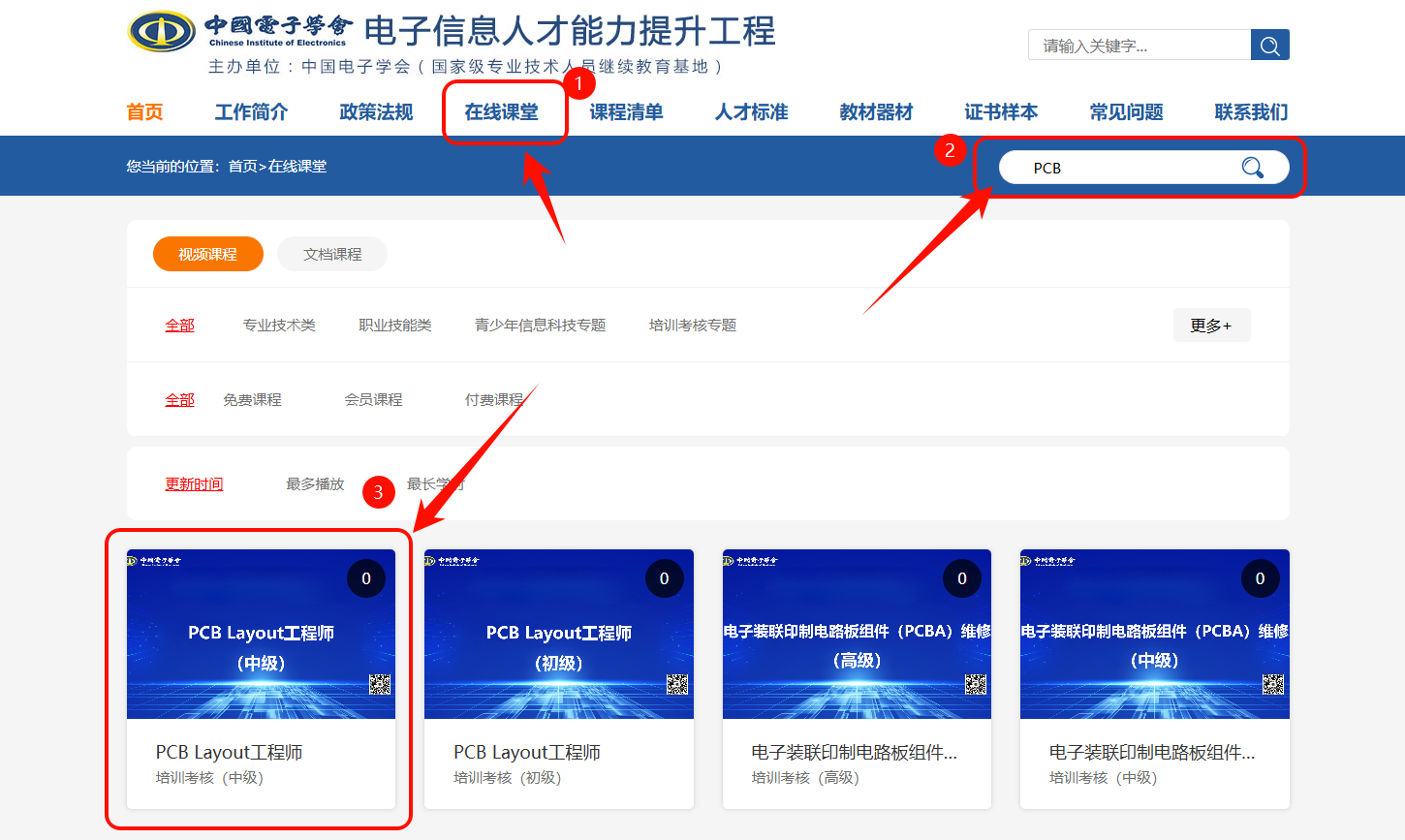Filter by 免费课程 price option

tap(252, 399)
